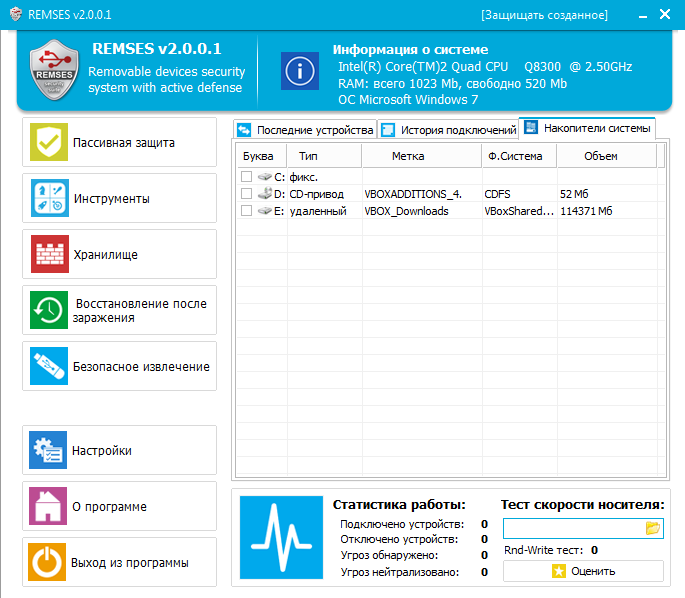
Task: Click the orange power exit icon
Action: [47, 562]
